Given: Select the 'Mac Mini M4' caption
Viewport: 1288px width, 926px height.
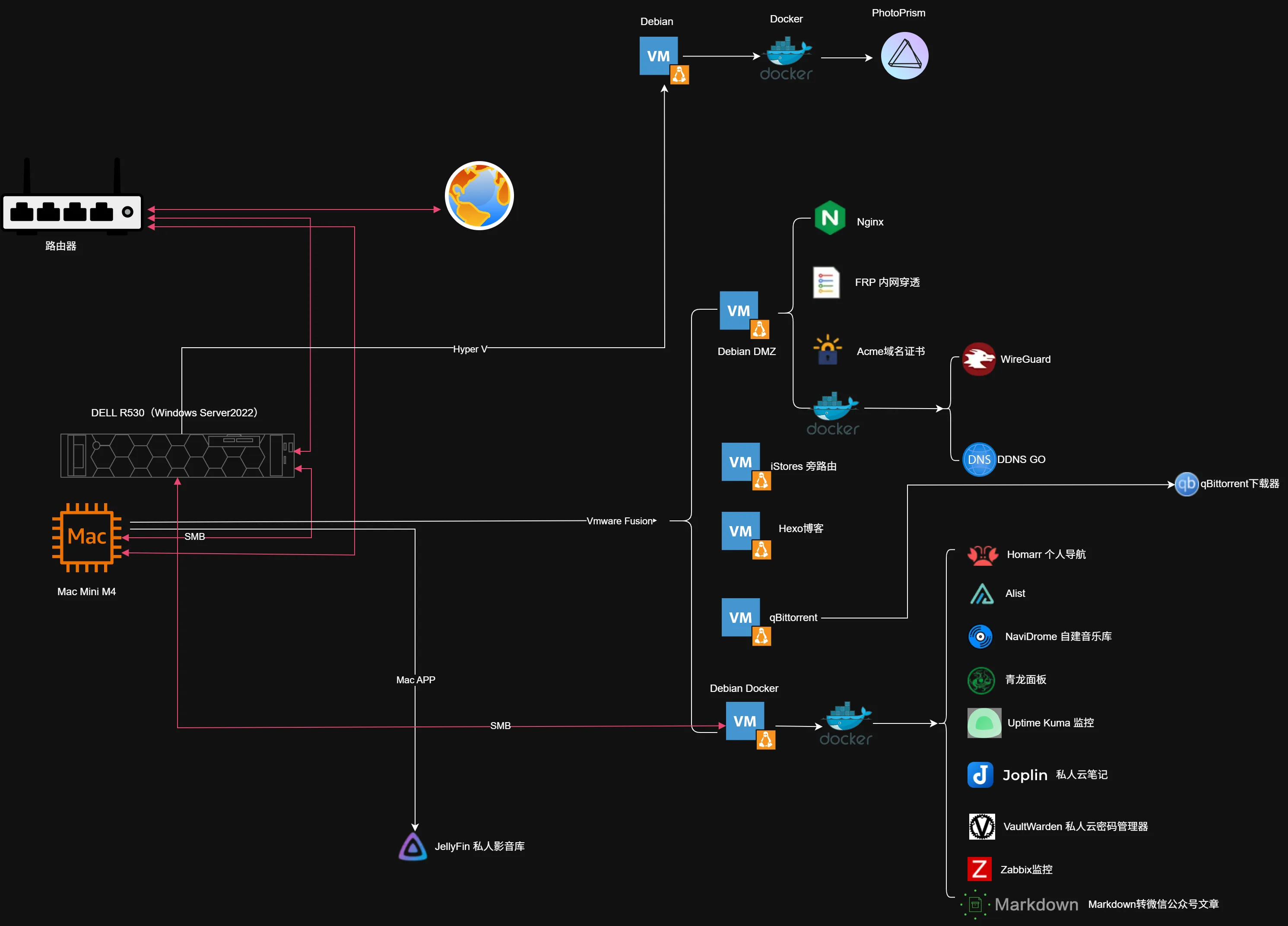Looking at the screenshot, I should (86, 592).
